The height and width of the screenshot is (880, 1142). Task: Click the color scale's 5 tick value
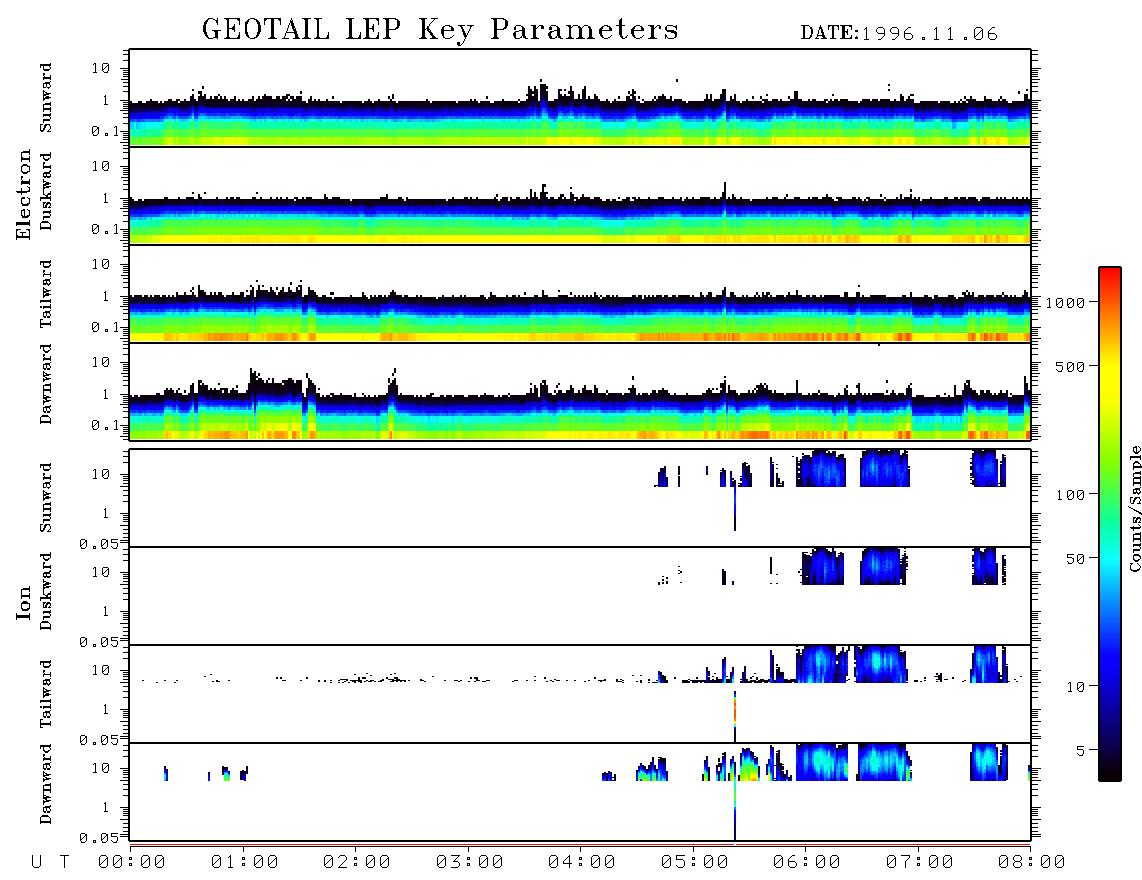coord(1081,751)
